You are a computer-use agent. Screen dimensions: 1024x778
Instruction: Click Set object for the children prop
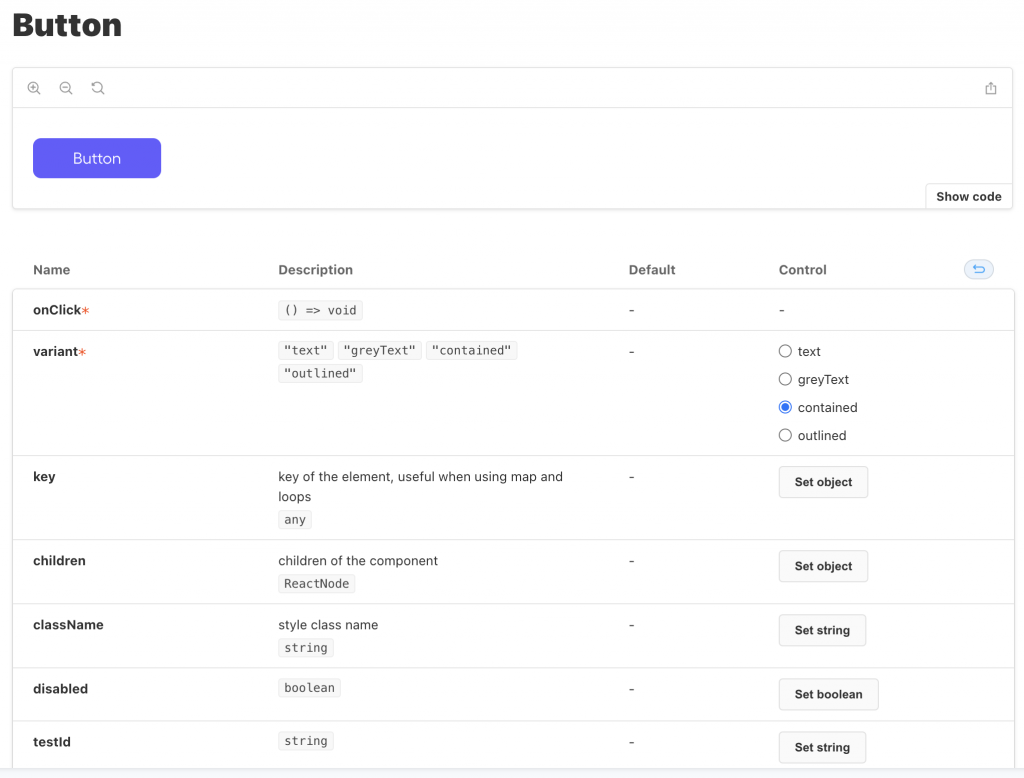(x=823, y=566)
